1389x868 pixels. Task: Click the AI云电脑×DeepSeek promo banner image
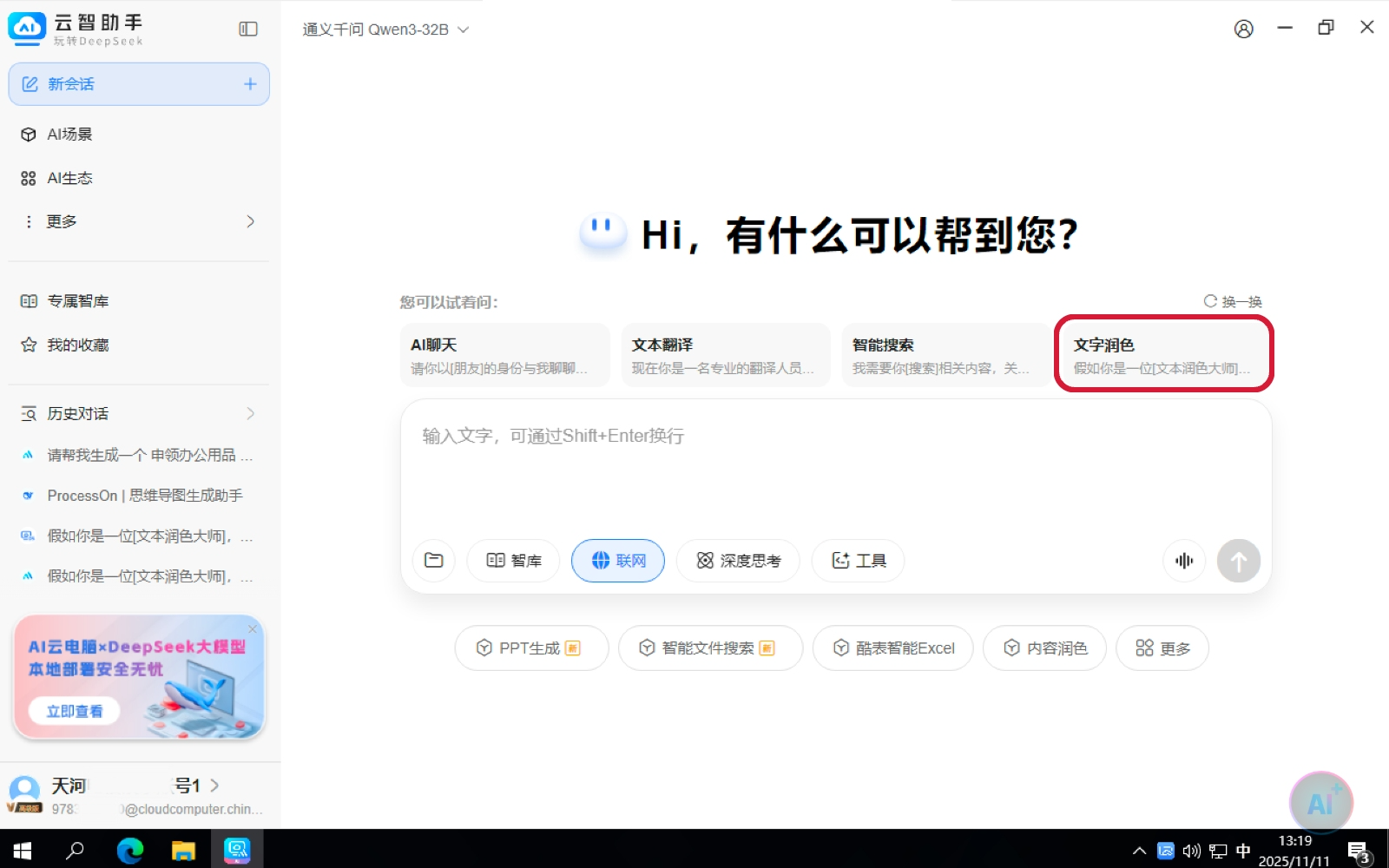tap(139, 677)
